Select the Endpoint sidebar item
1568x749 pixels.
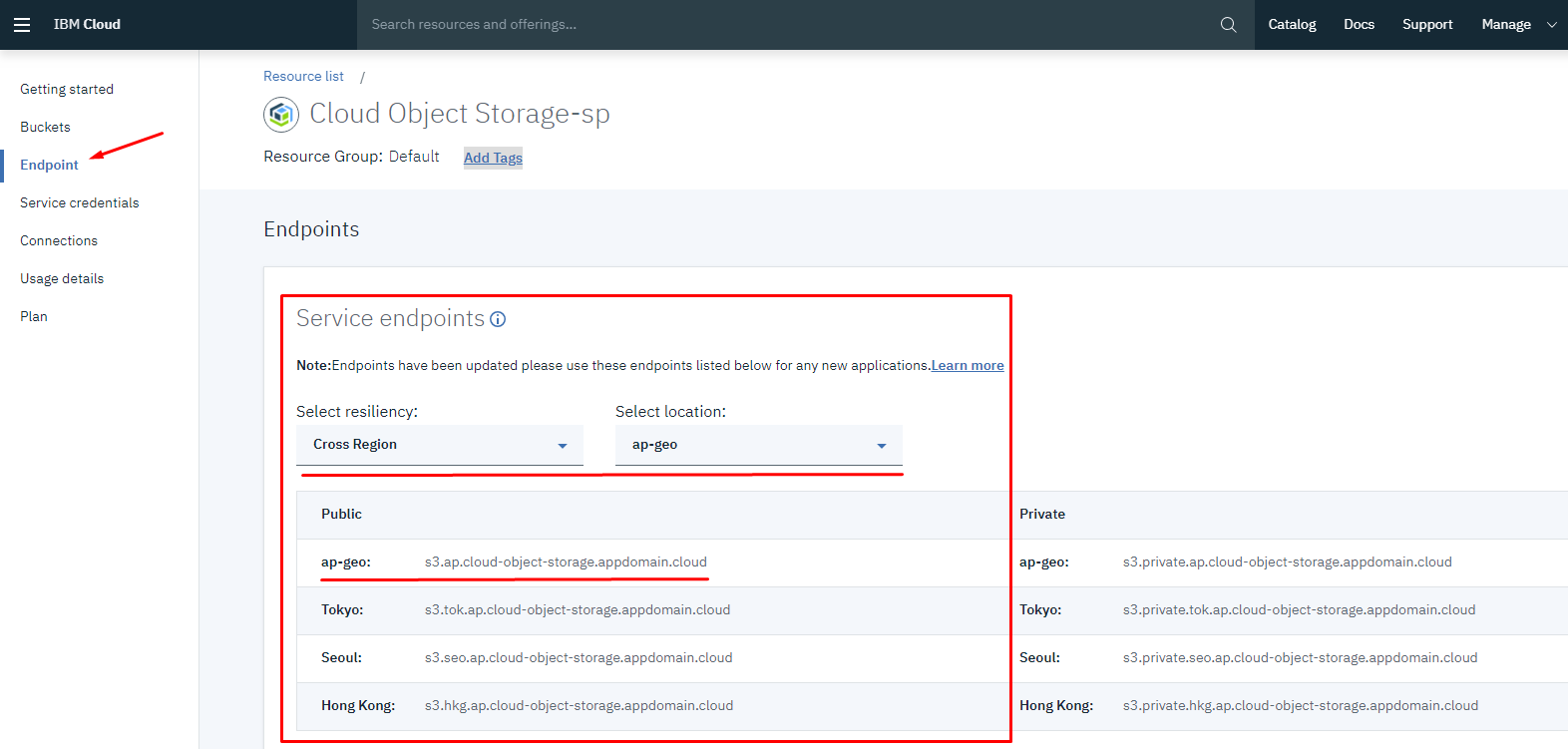pyautogui.click(x=49, y=165)
